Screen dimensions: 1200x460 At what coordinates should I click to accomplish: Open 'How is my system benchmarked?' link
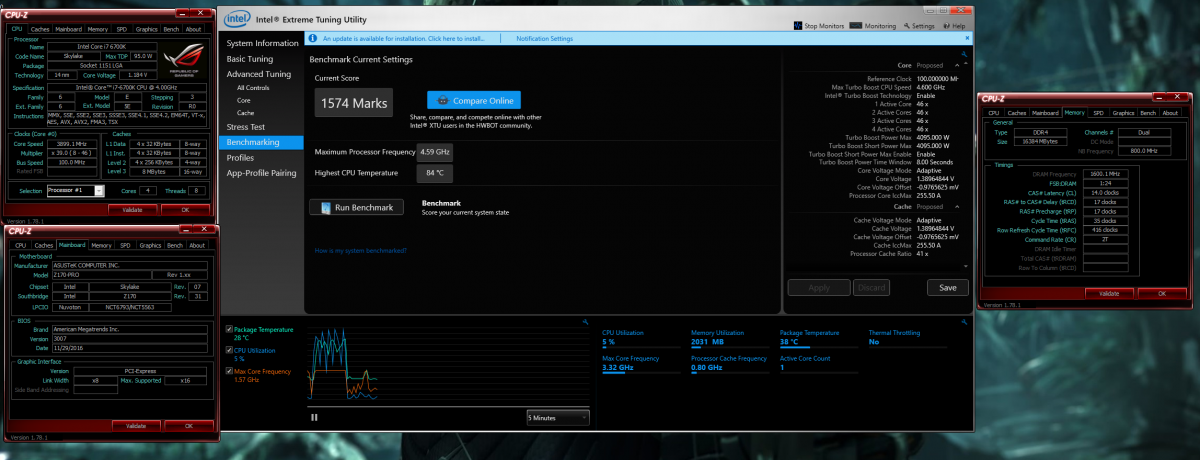(x=360, y=250)
